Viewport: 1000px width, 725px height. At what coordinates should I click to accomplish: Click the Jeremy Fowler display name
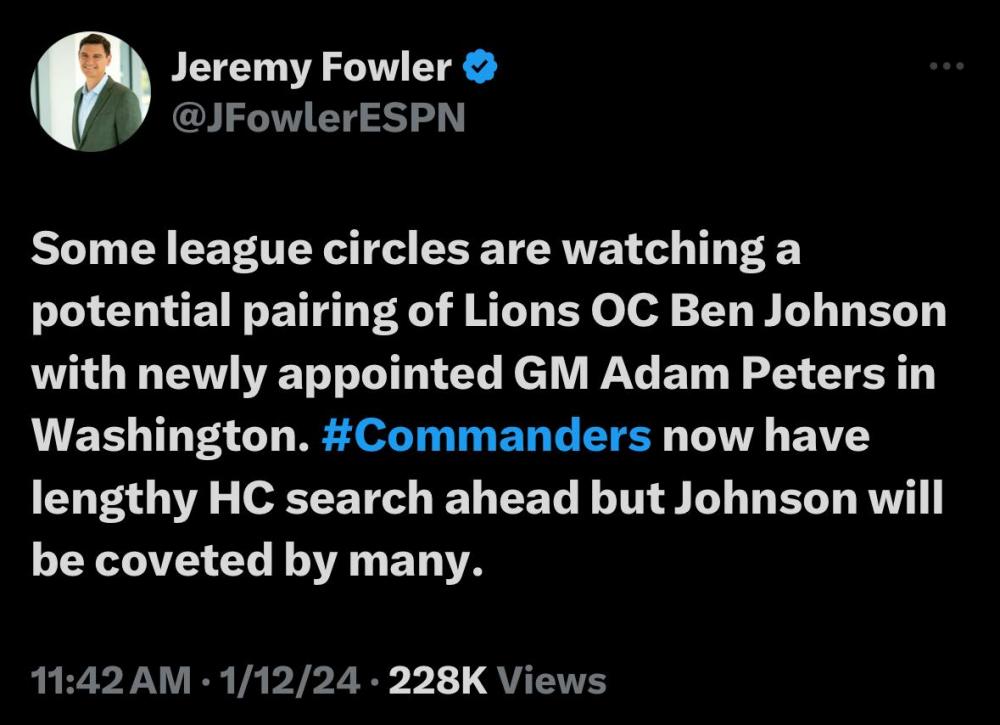tap(312, 68)
